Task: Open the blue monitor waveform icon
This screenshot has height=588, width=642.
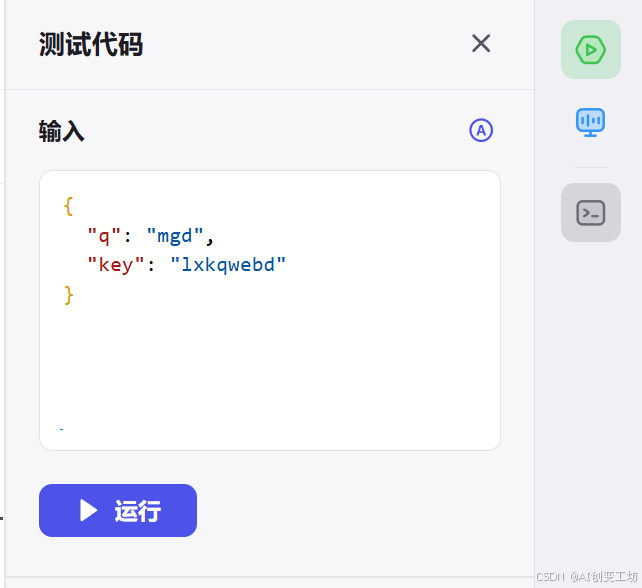Action: (x=590, y=122)
